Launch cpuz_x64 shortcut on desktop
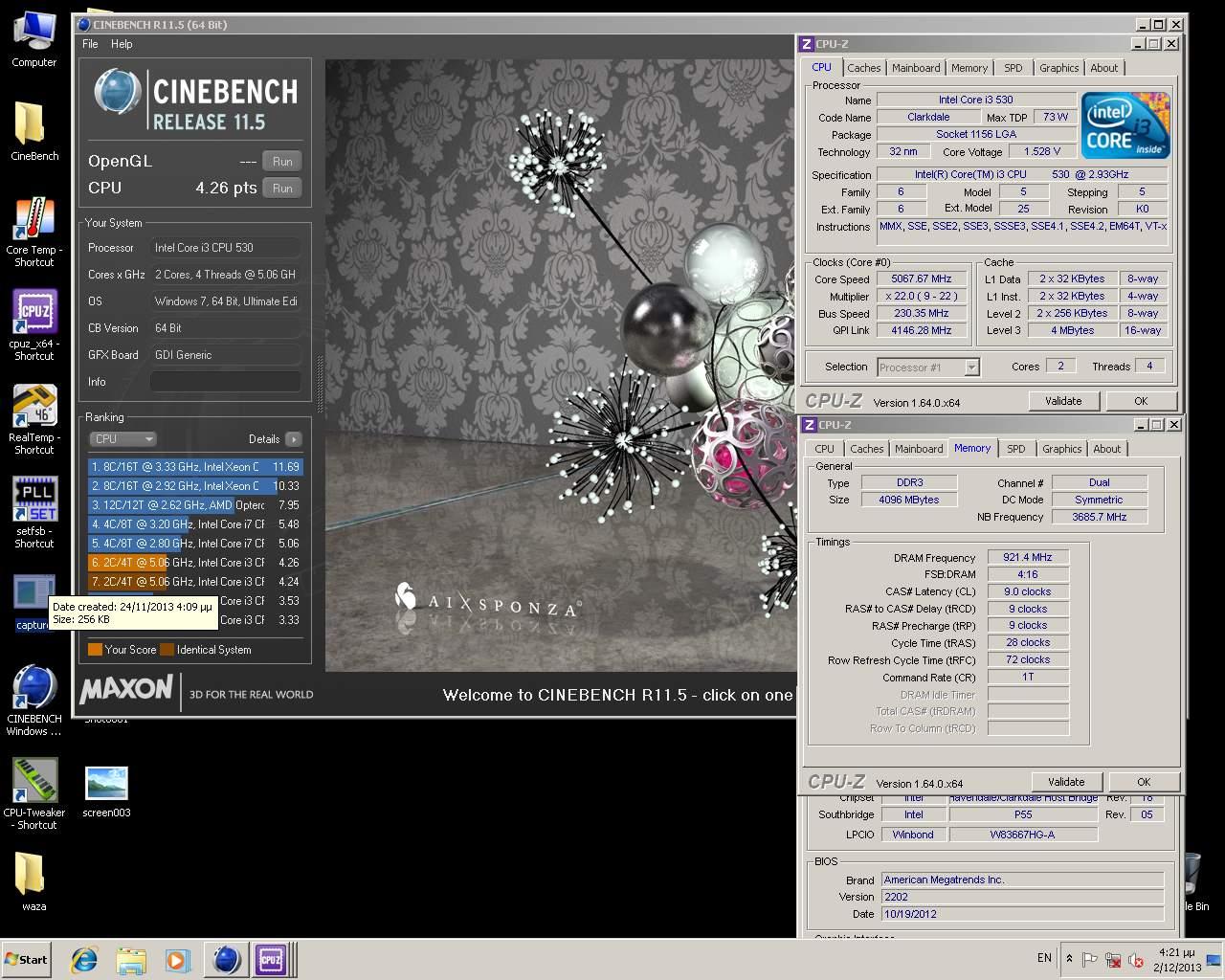Viewport: 1225px width, 980px height. coord(34,325)
